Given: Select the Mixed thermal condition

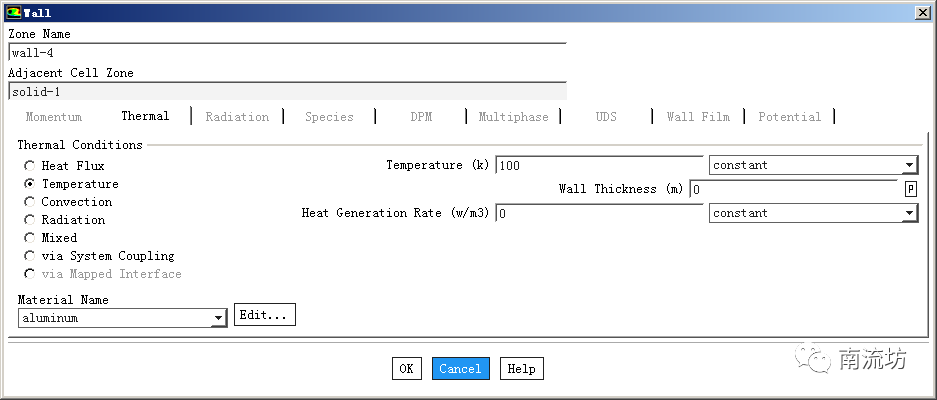Looking at the screenshot, I should pos(30,238).
